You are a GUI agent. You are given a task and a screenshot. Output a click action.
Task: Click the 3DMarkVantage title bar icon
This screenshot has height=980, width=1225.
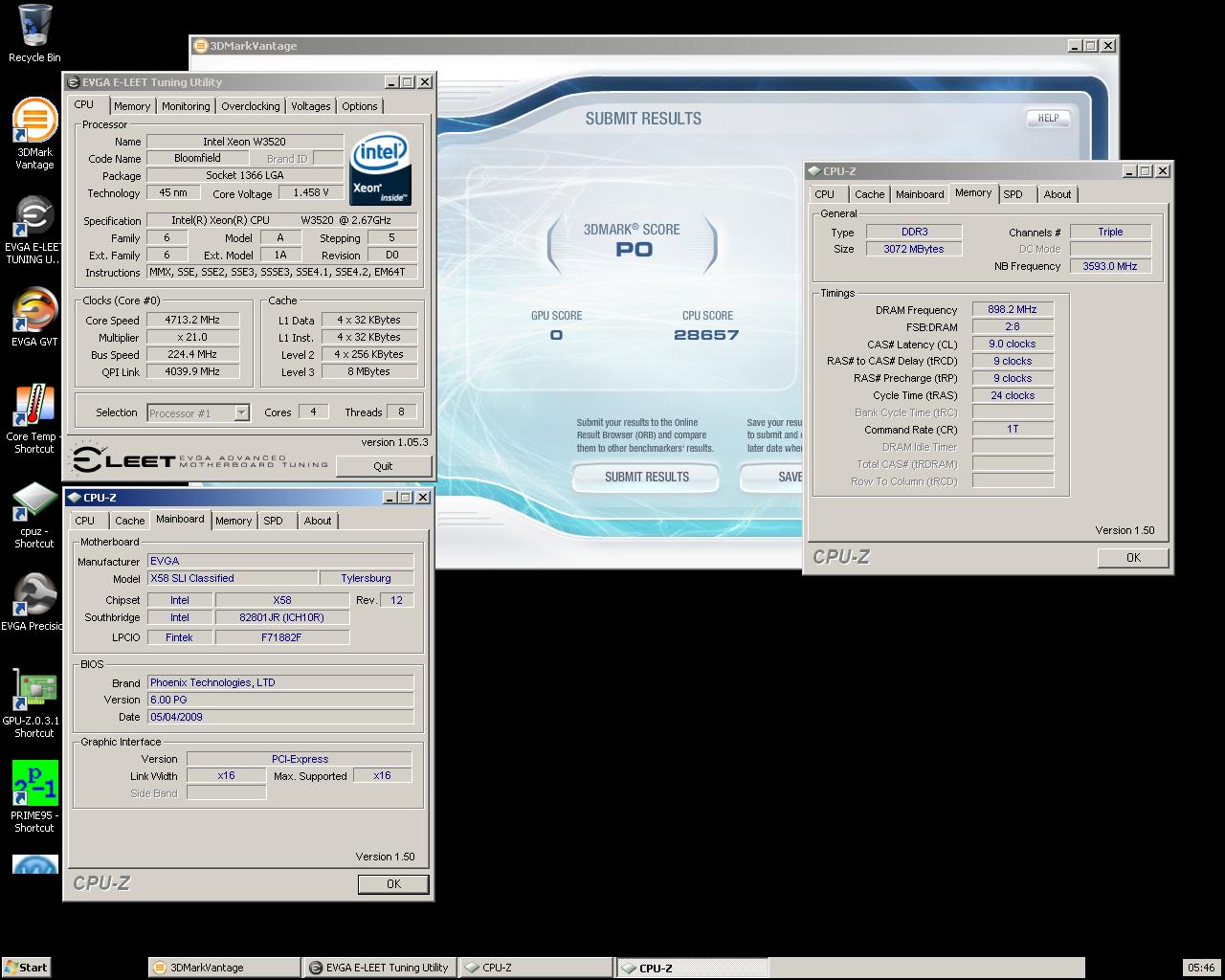click(200, 45)
